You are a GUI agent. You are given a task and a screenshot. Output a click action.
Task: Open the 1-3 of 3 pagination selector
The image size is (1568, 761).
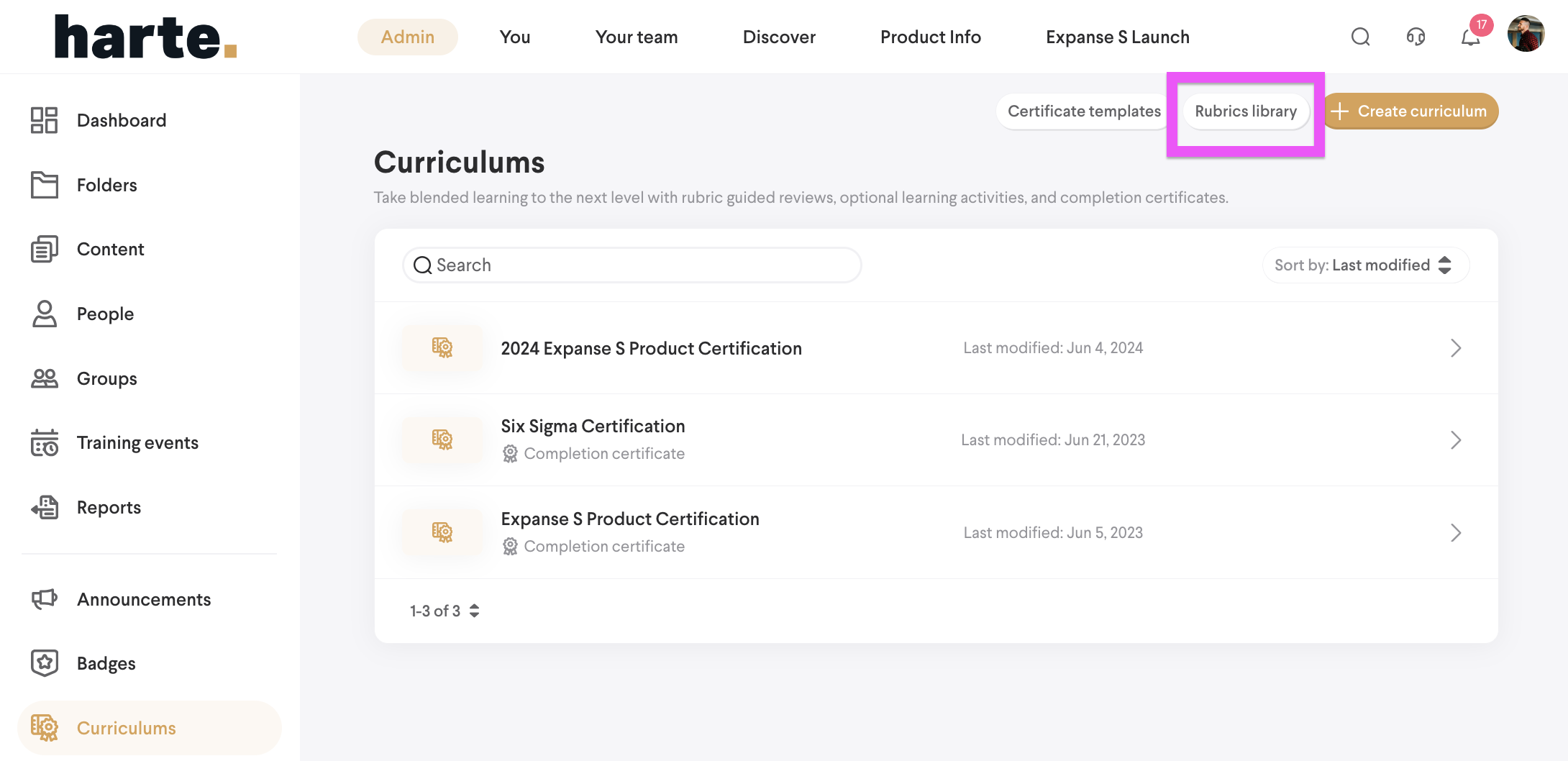coord(445,611)
